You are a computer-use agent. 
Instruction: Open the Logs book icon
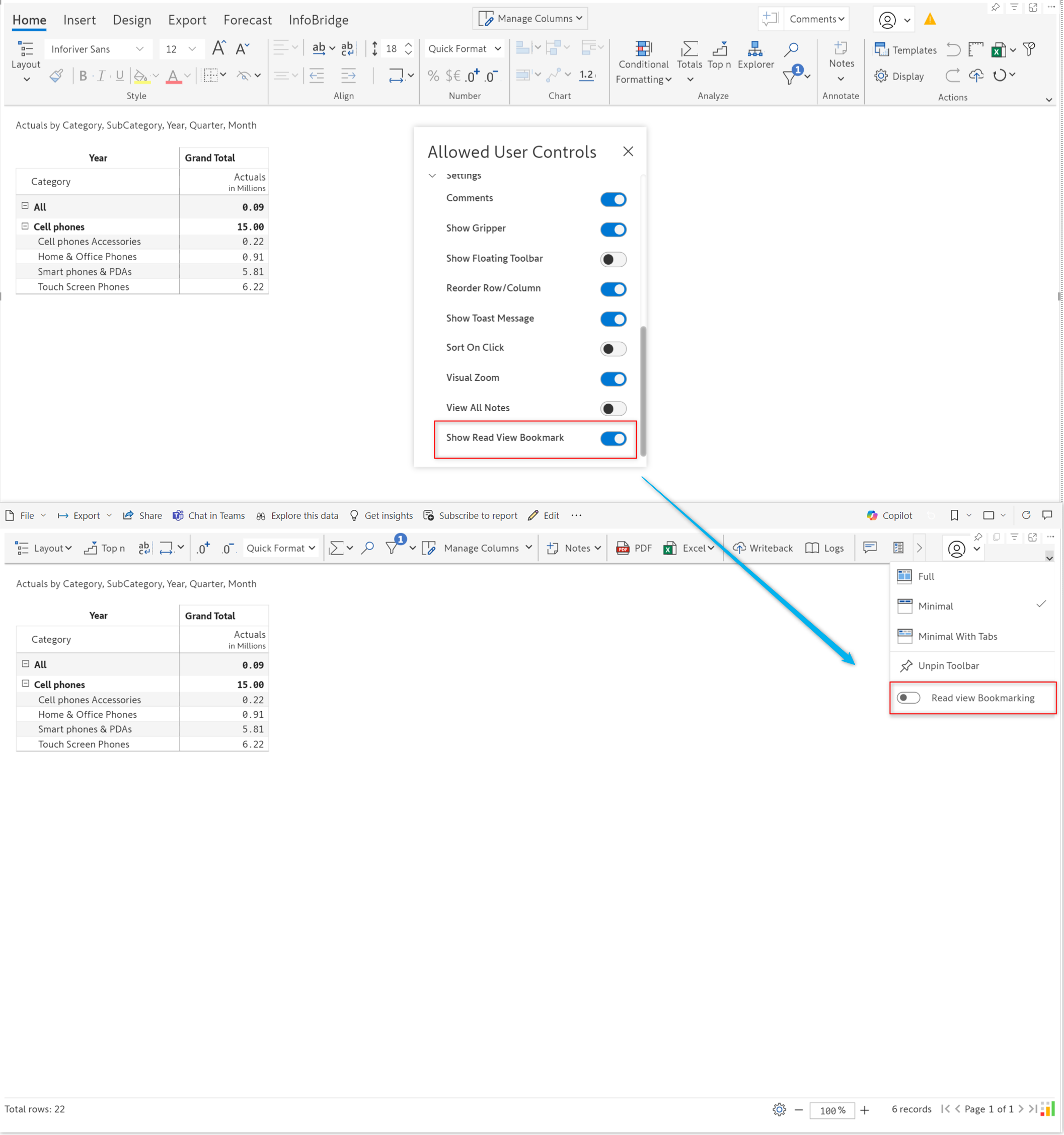tap(812, 548)
